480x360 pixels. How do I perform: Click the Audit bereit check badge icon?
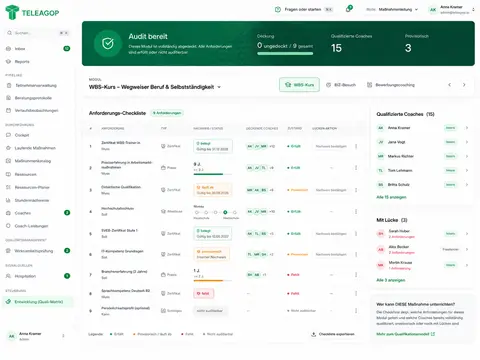coord(108,43)
